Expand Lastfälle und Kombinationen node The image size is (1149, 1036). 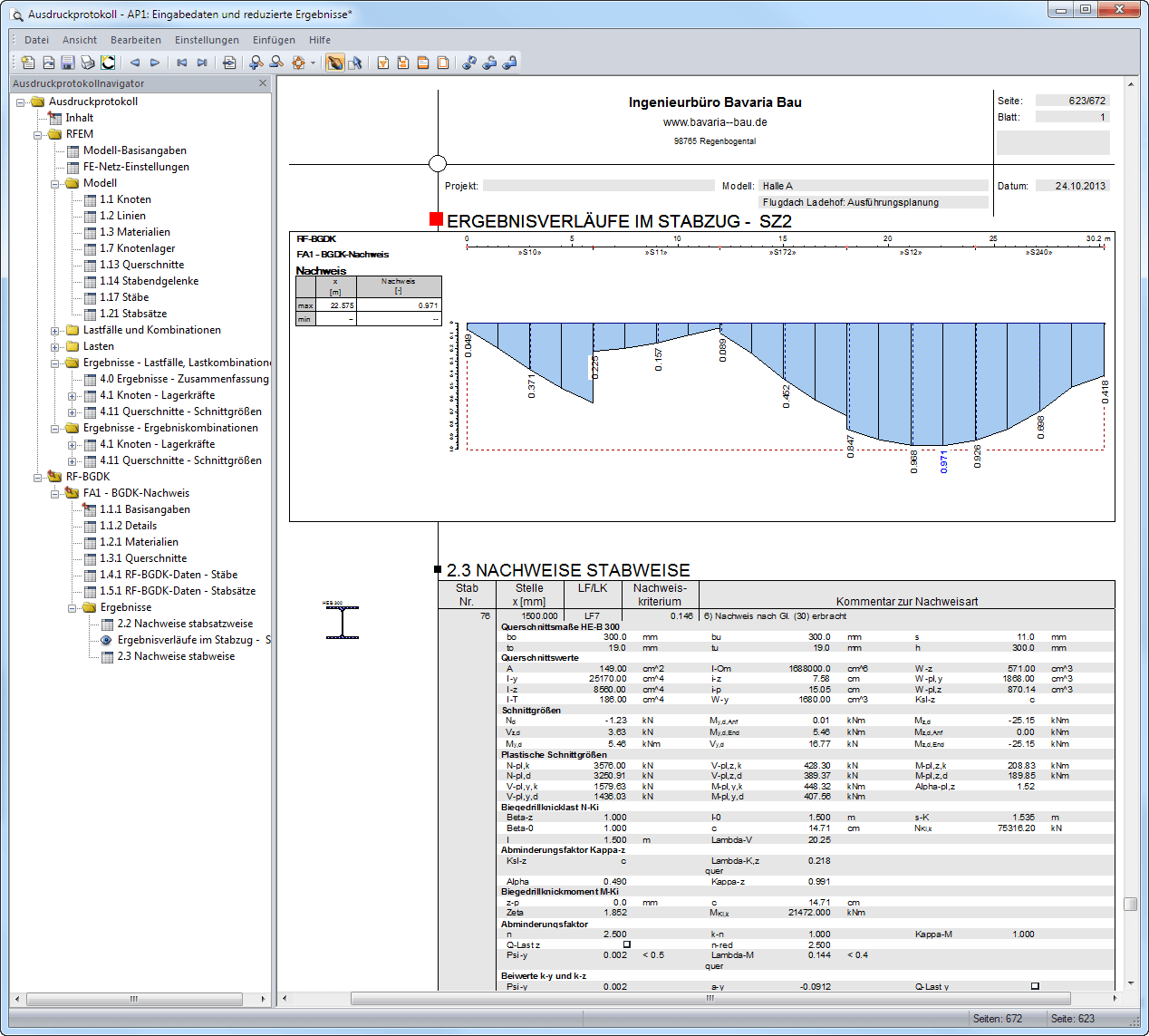click(55, 331)
